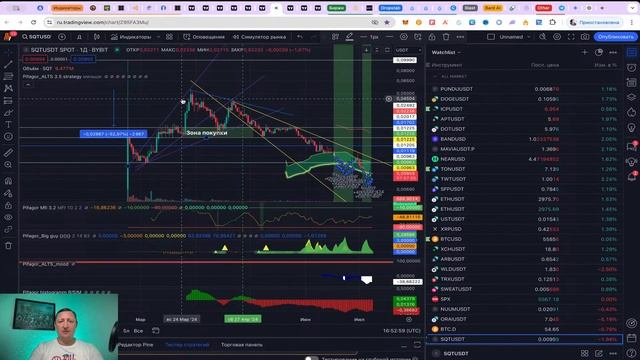Open the indicator templates grid icon
The height and width of the screenshot is (360, 640).
[169, 37]
